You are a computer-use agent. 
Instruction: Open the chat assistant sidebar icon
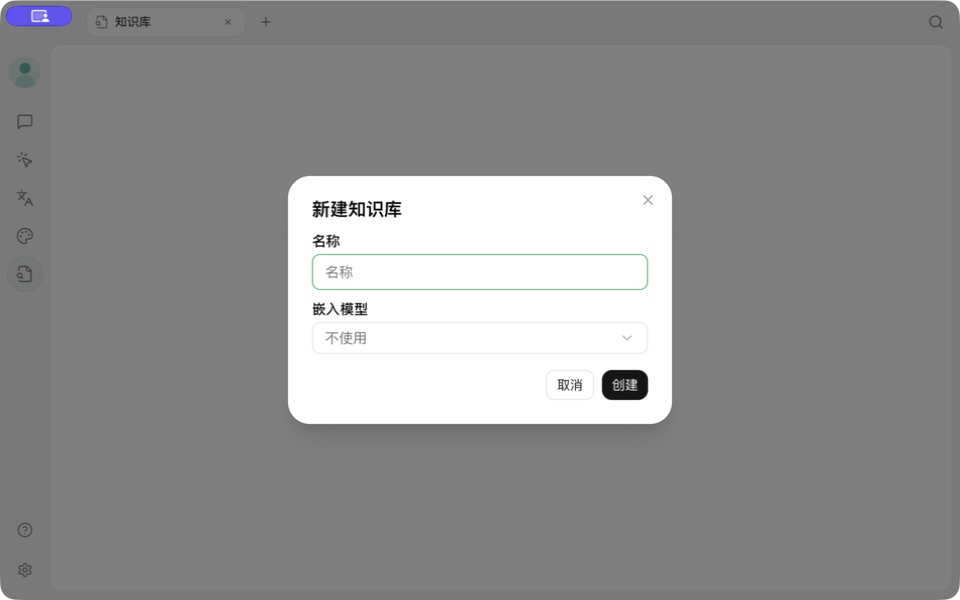(x=24, y=121)
